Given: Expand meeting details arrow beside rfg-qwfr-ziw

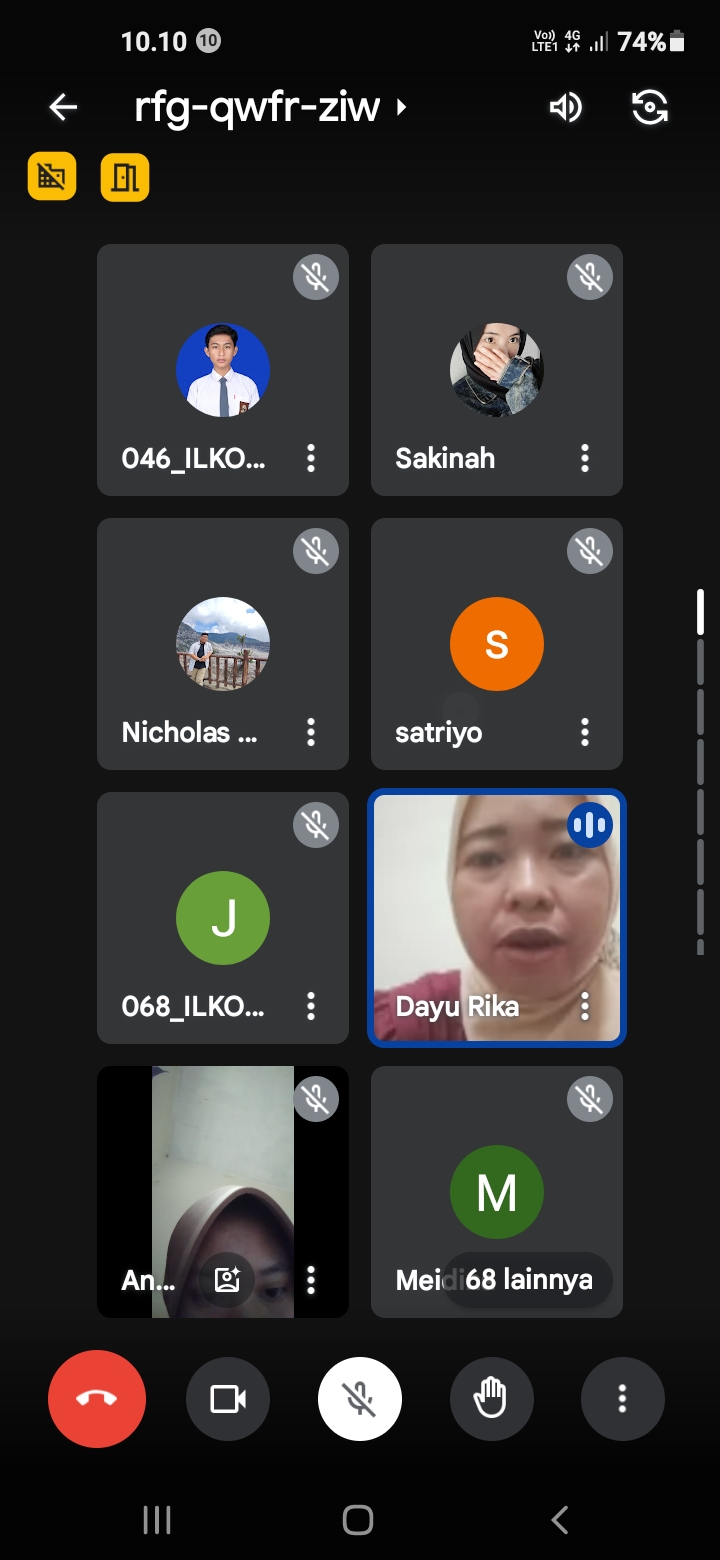Looking at the screenshot, I should tap(402, 107).
